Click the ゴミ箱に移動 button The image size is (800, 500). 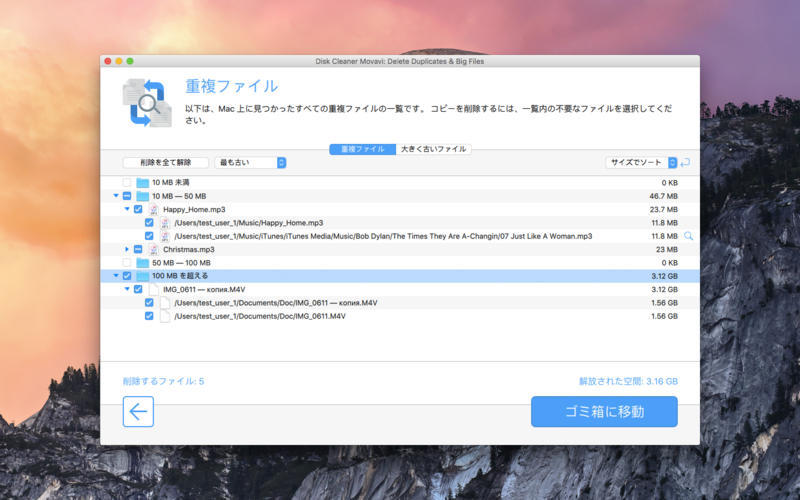click(604, 411)
